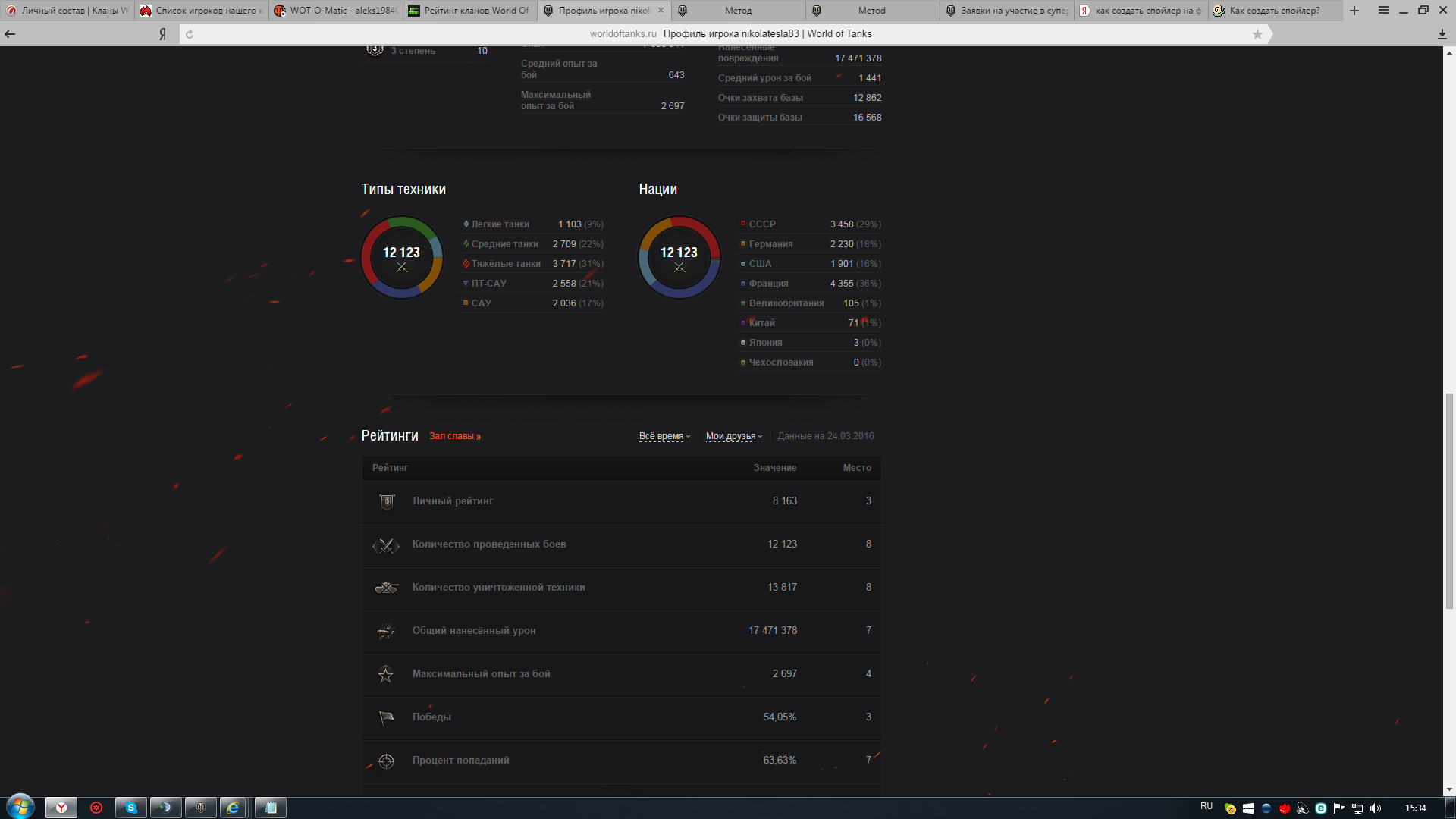Select the Великобритания nation row
1456x819 pixels.
click(810, 303)
